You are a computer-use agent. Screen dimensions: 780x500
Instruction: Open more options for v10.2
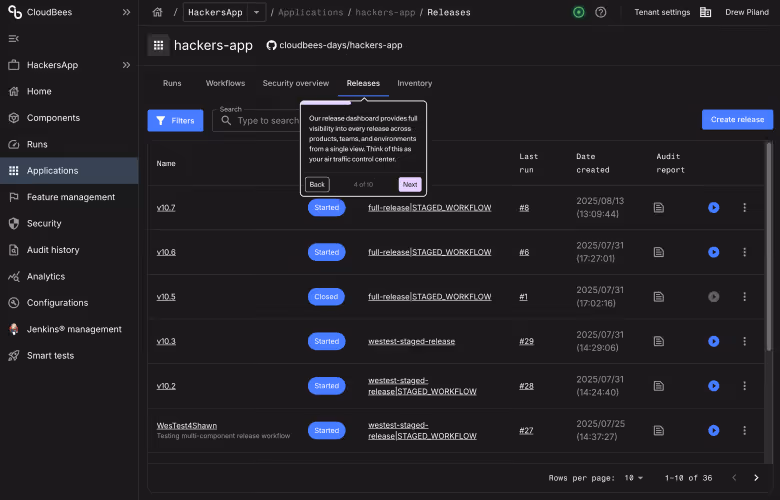744,386
